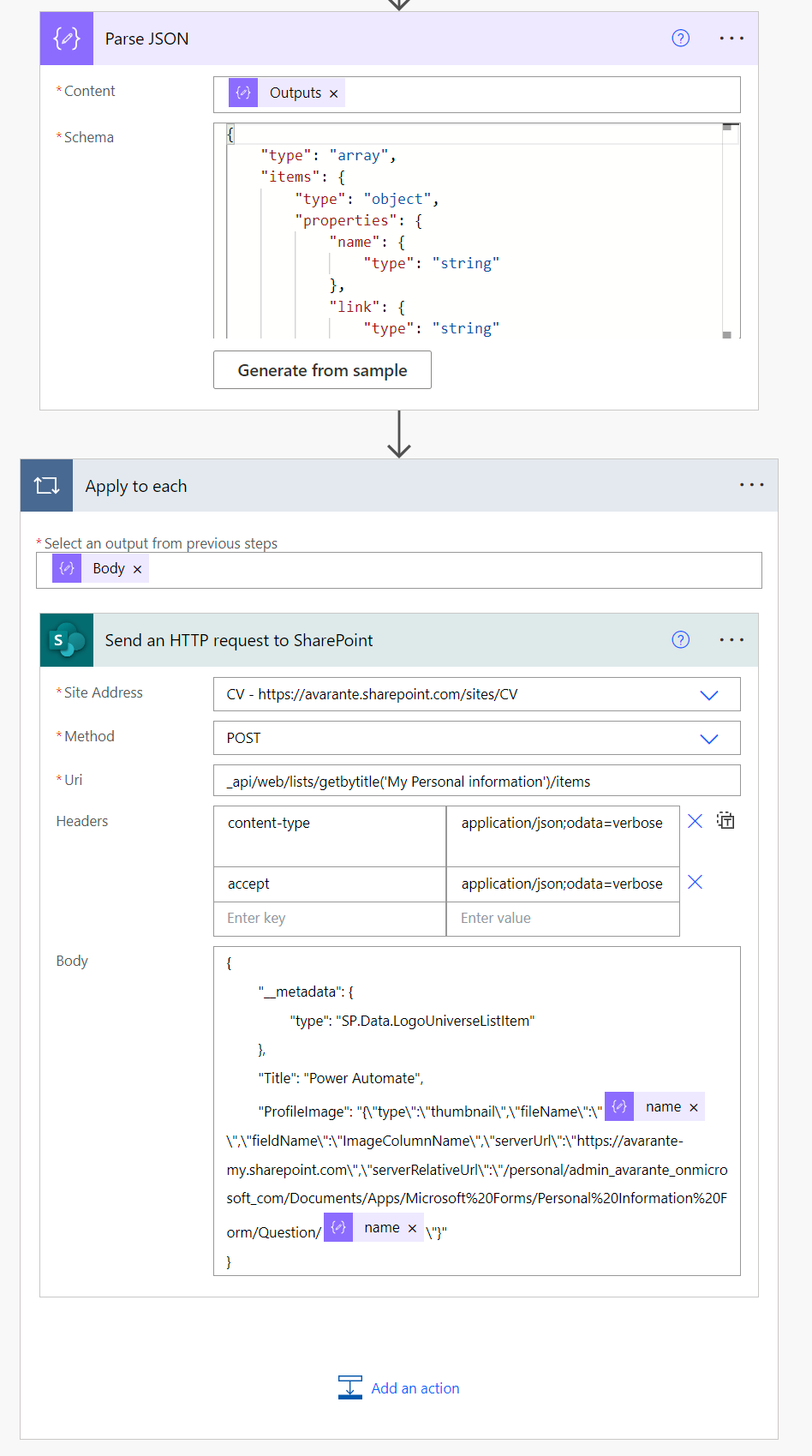Expand the Method dropdown
This screenshot has height=1456, width=812.
(708, 739)
